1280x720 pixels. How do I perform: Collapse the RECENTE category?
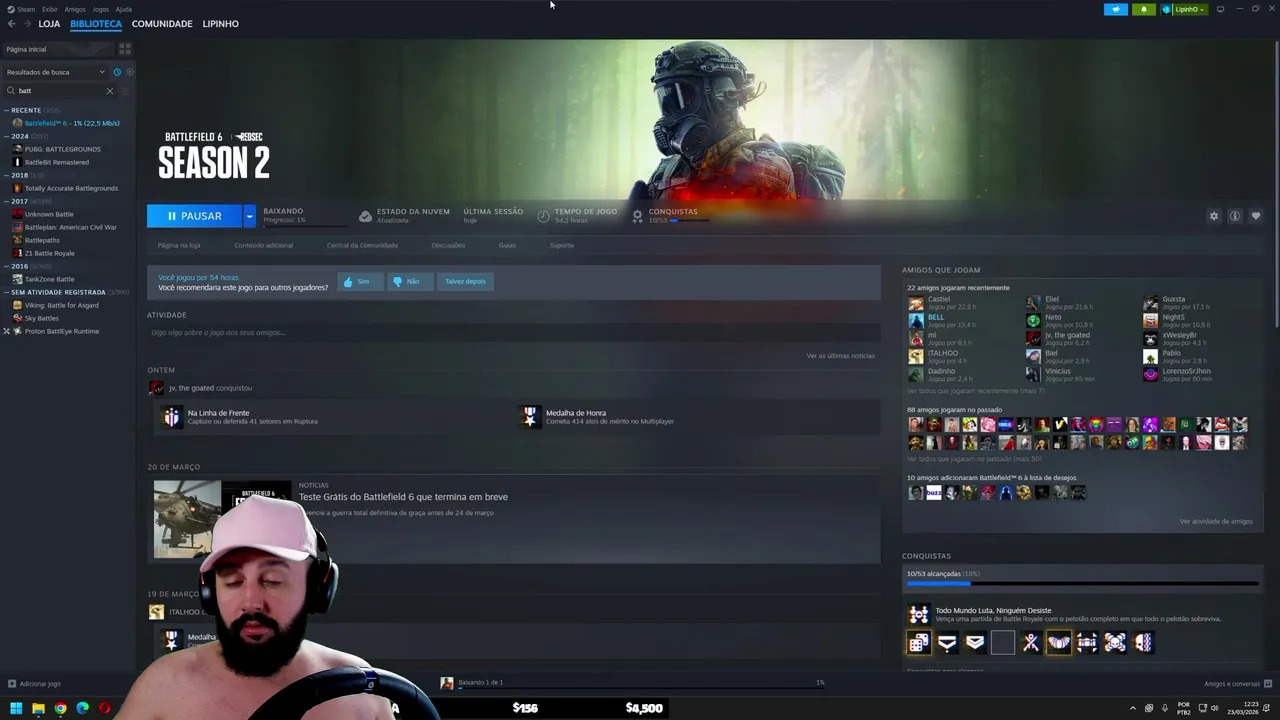coord(7,110)
